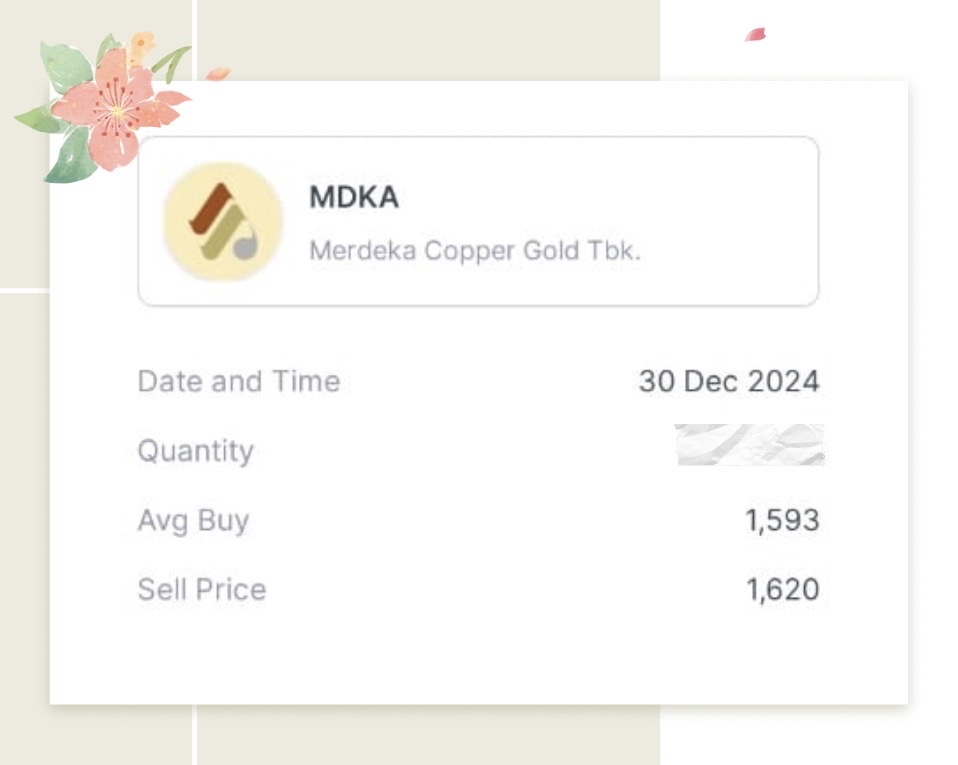Click the Sell Price label
The height and width of the screenshot is (765, 958).
[x=201, y=589]
